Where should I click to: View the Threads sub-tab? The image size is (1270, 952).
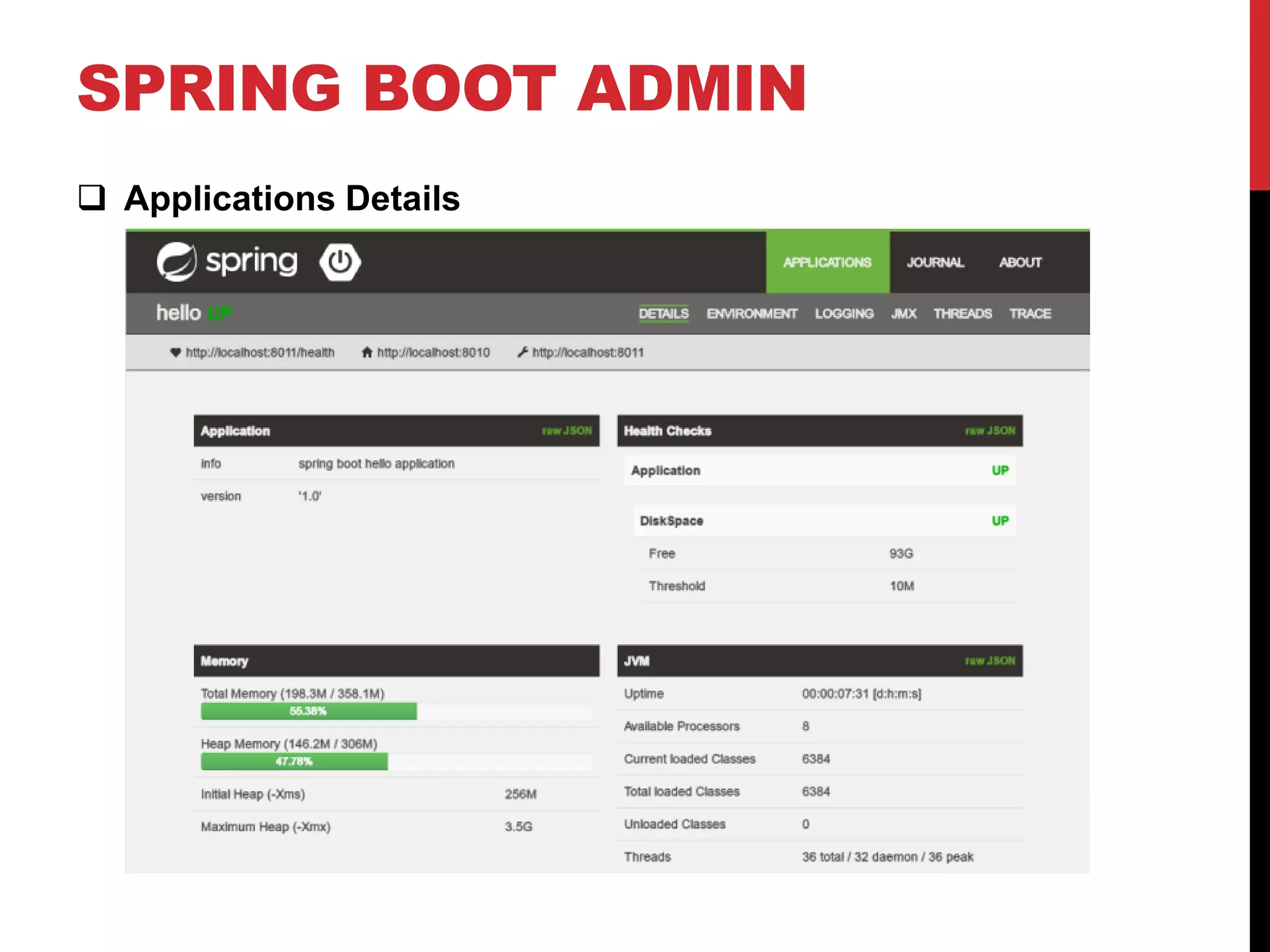click(x=962, y=314)
